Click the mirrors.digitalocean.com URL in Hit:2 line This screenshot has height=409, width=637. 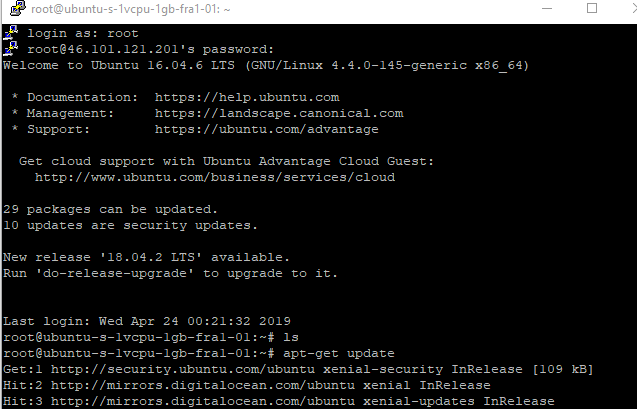pyautogui.click(x=203, y=385)
